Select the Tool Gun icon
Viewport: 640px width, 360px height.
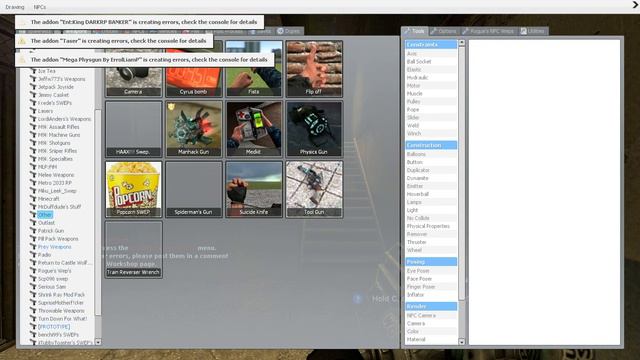tap(314, 189)
